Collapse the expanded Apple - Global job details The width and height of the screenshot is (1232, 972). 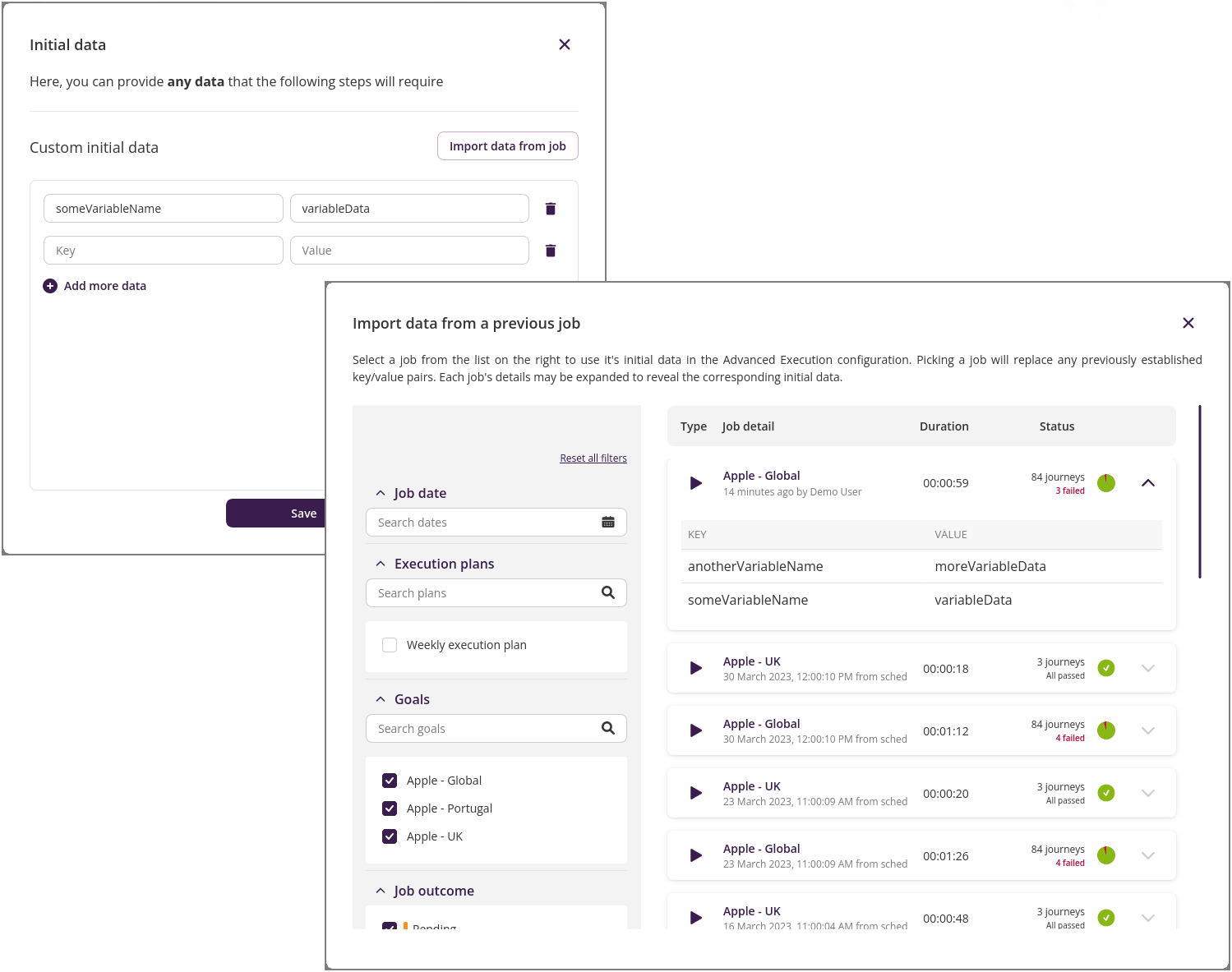coord(1147,483)
